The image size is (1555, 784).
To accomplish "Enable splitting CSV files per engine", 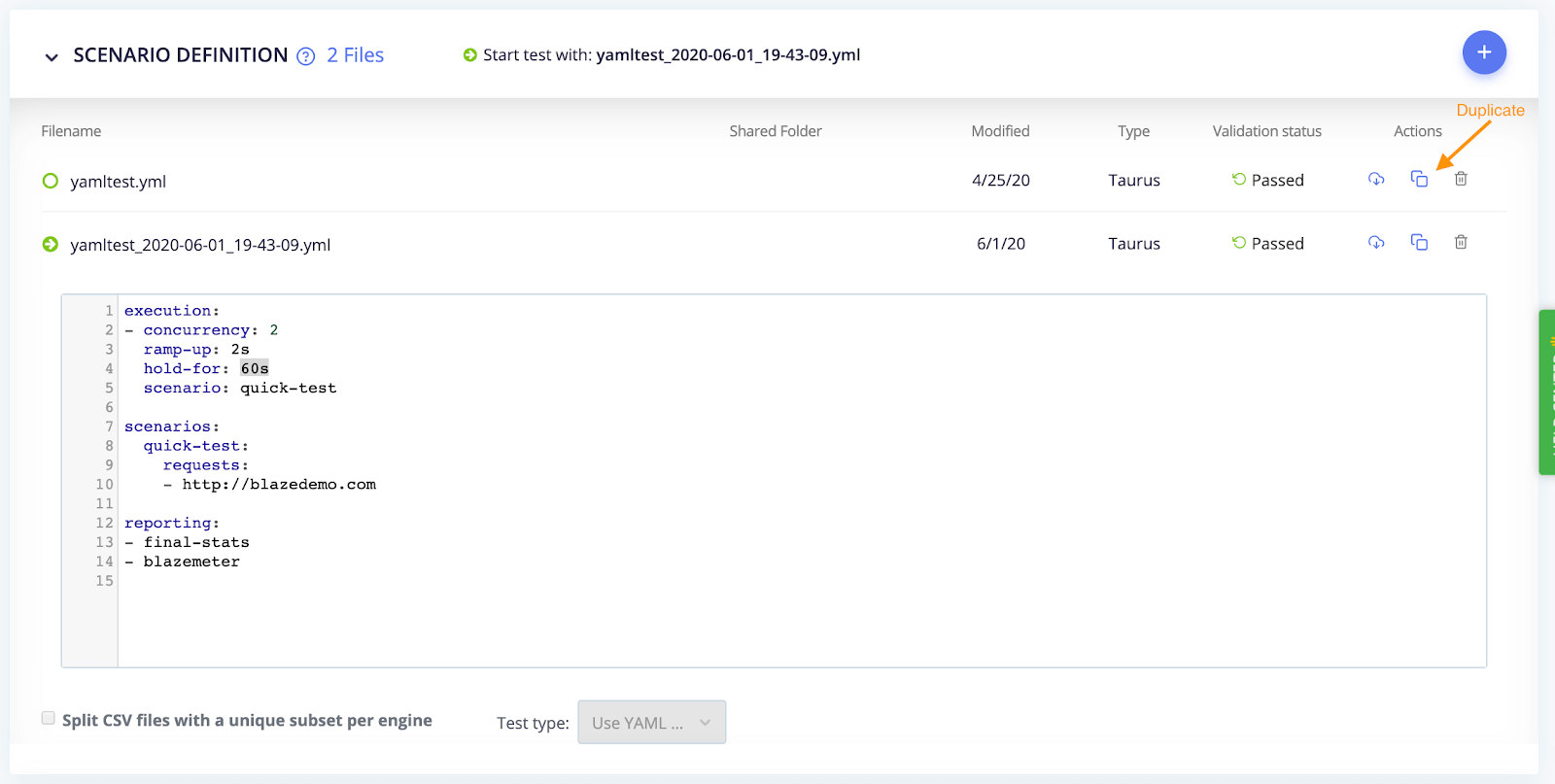I will 48,717.
